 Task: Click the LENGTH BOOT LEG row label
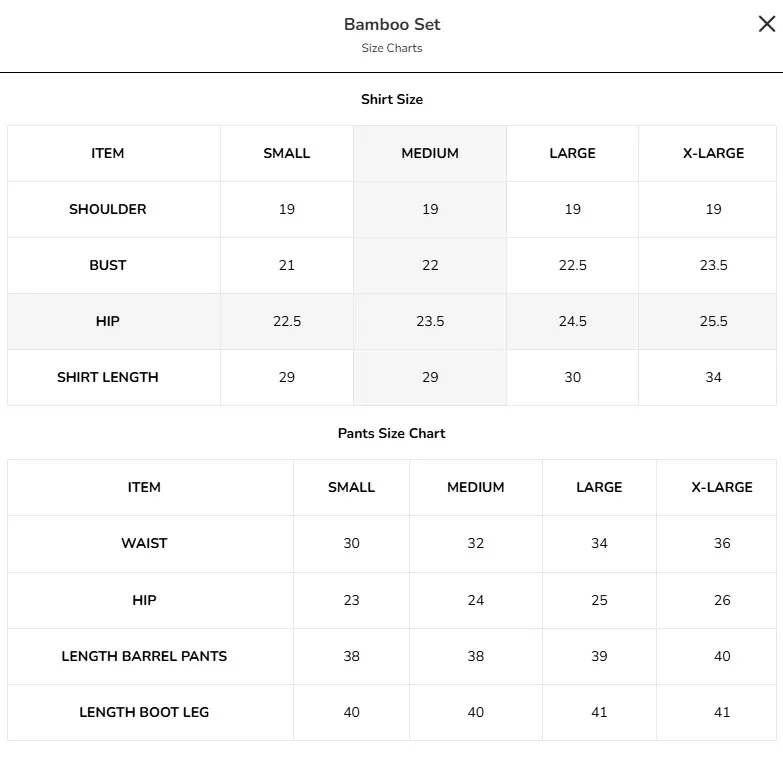coord(144,712)
